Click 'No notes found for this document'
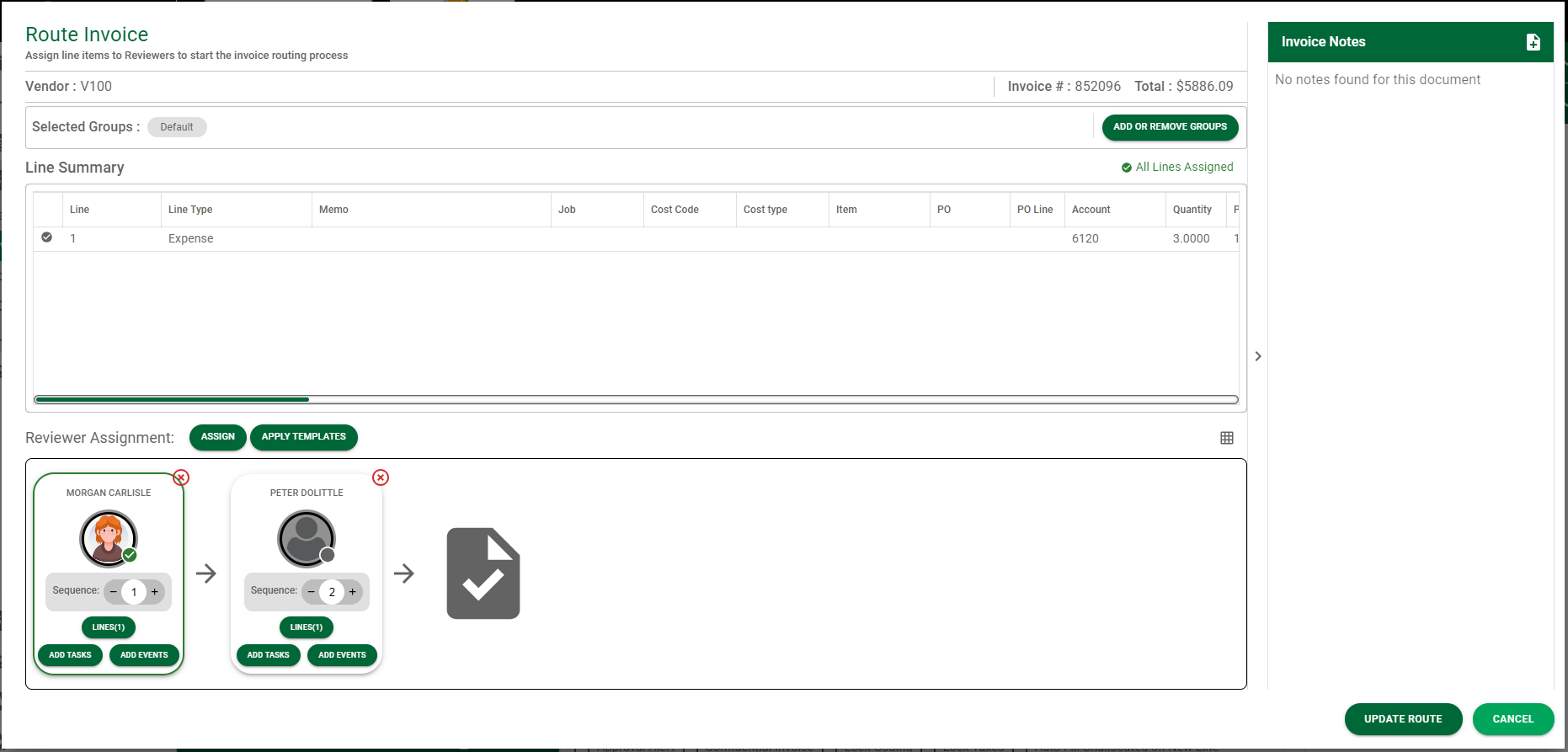The width and height of the screenshot is (1568, 752). pos(1378,79)
